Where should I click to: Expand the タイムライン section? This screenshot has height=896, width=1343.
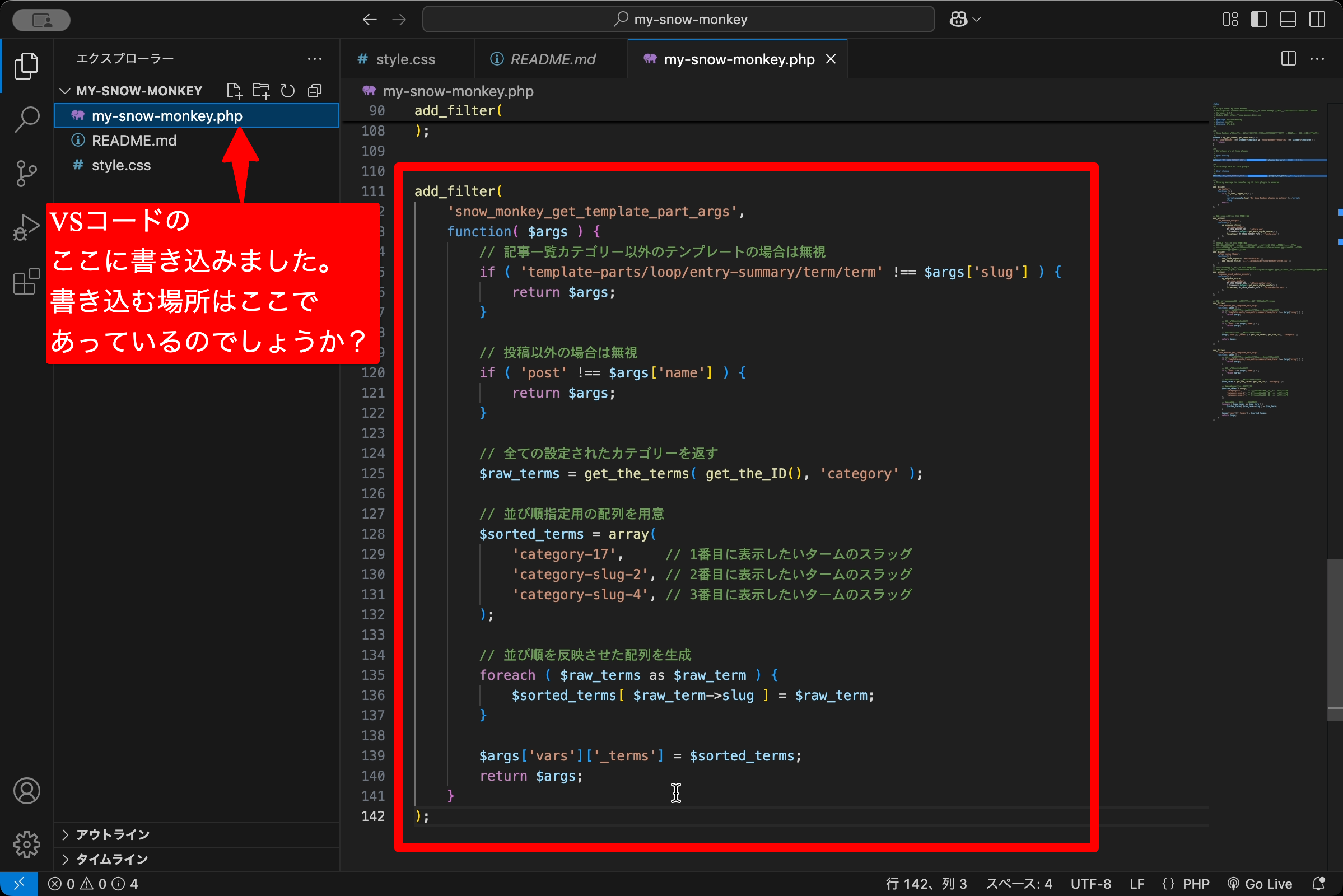point(197,859)
